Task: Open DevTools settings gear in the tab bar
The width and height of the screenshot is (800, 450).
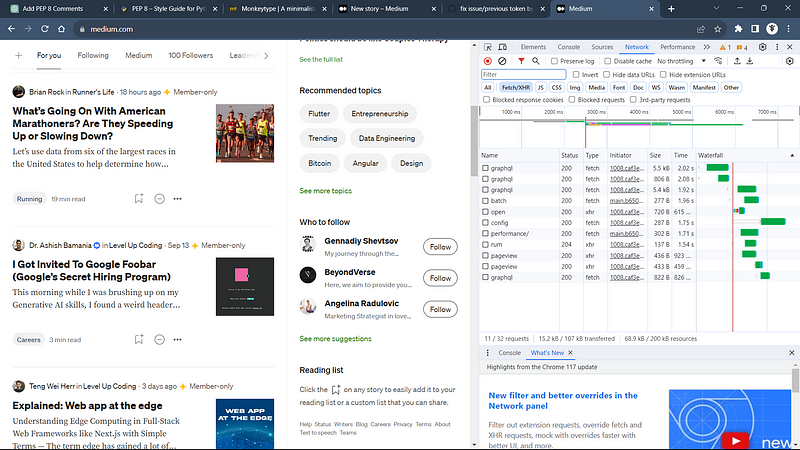Action: pyautogui.click(x=763, y=47)
